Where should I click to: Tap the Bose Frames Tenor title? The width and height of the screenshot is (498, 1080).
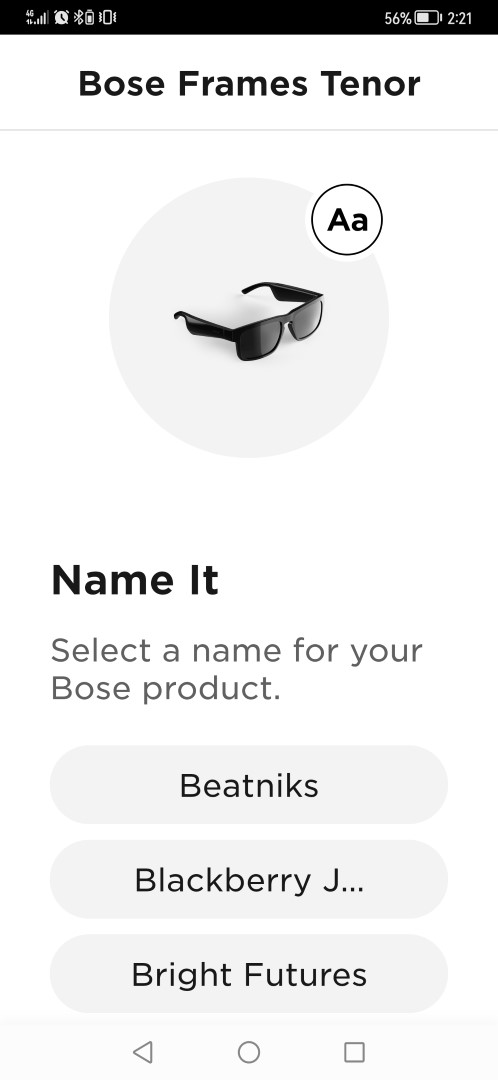point(249,84)
